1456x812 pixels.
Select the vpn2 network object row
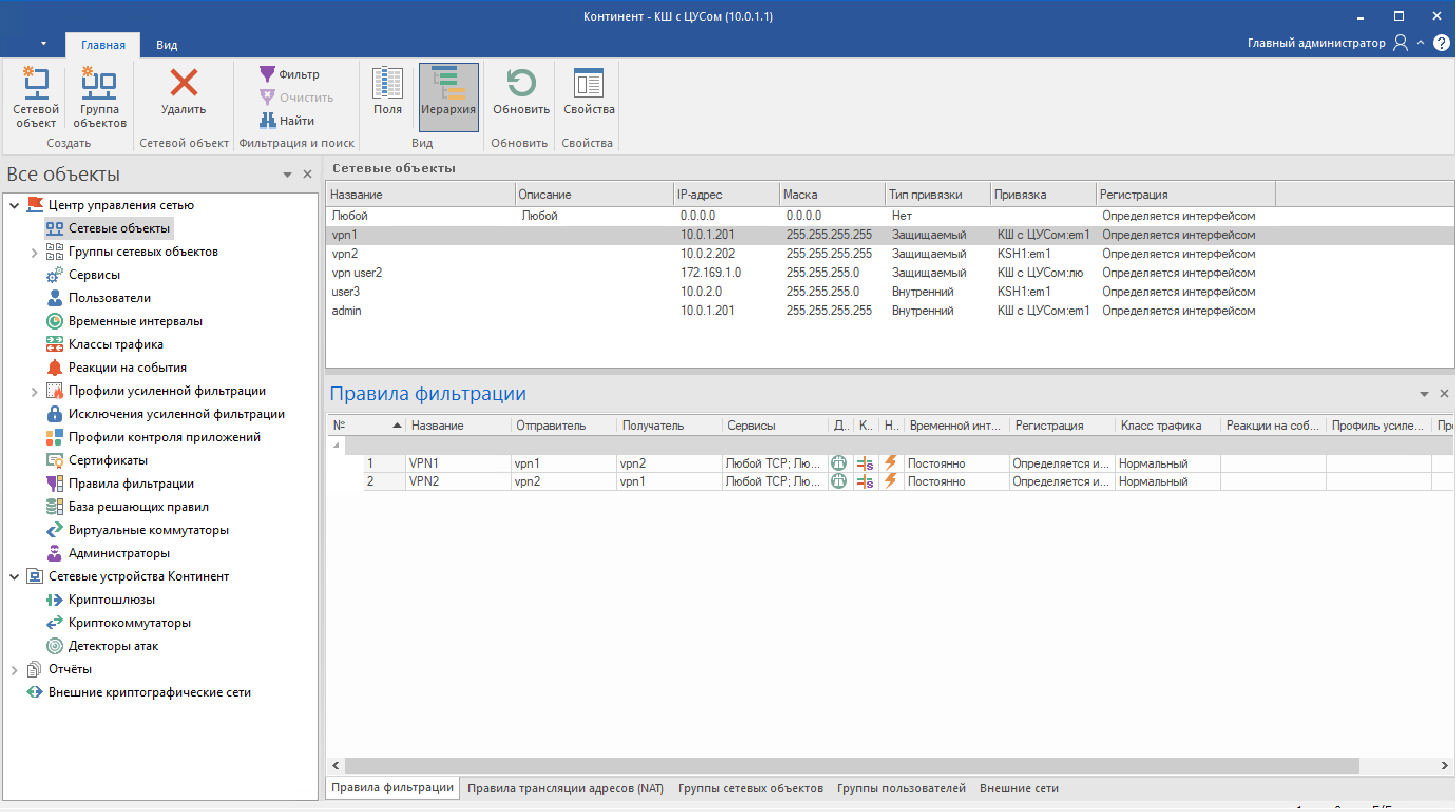coord(345,254)
